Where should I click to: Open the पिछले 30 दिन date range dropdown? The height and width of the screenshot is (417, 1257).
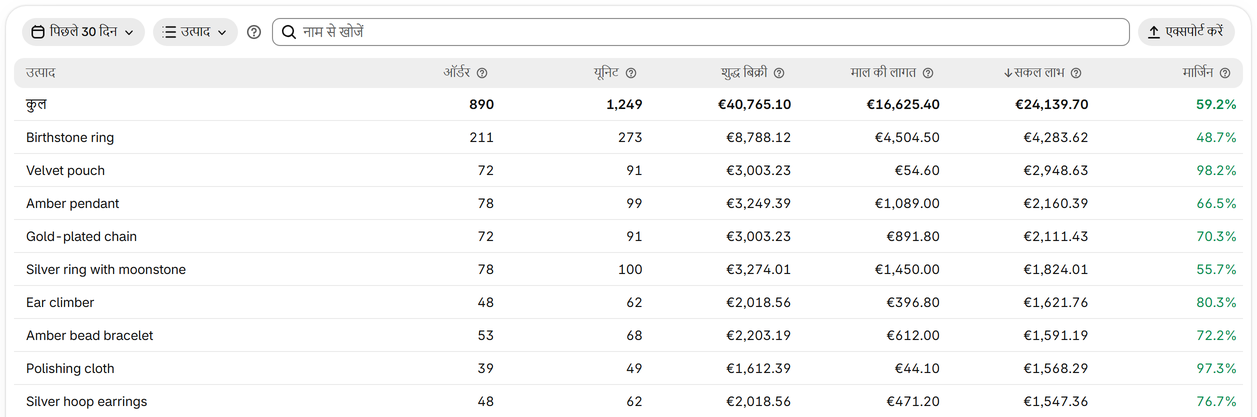[83, 32]
